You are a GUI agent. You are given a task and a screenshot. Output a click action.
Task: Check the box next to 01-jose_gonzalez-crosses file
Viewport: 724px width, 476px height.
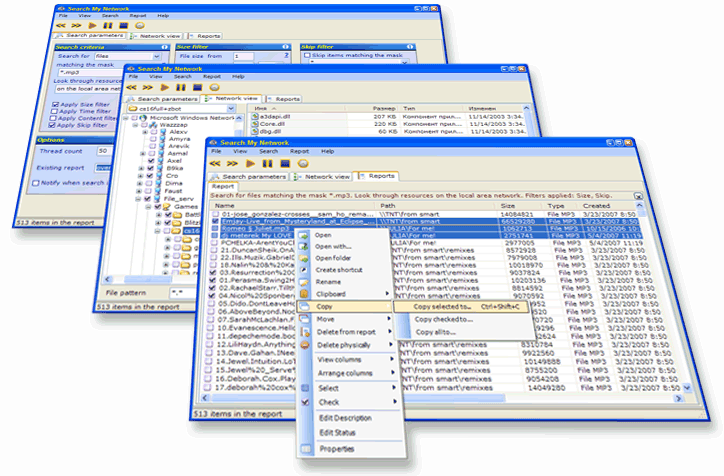pyautogui.click(x=214, y=213)
